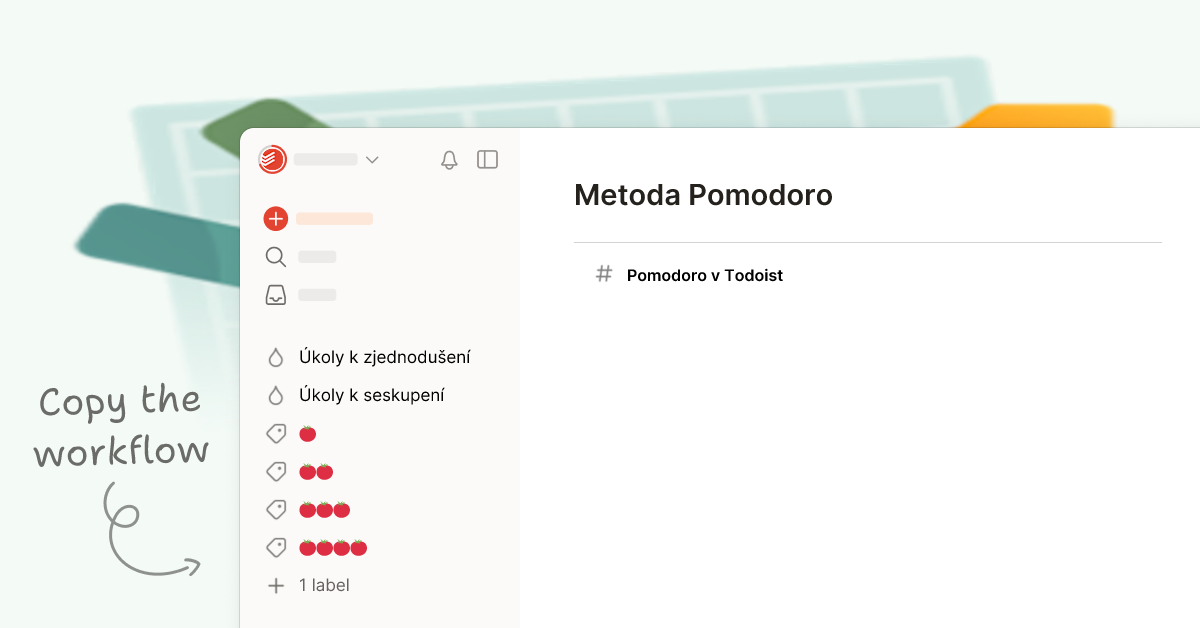Open the Pomodoro v Todoist project
The image size is (1200, 628).
[704, 274]
